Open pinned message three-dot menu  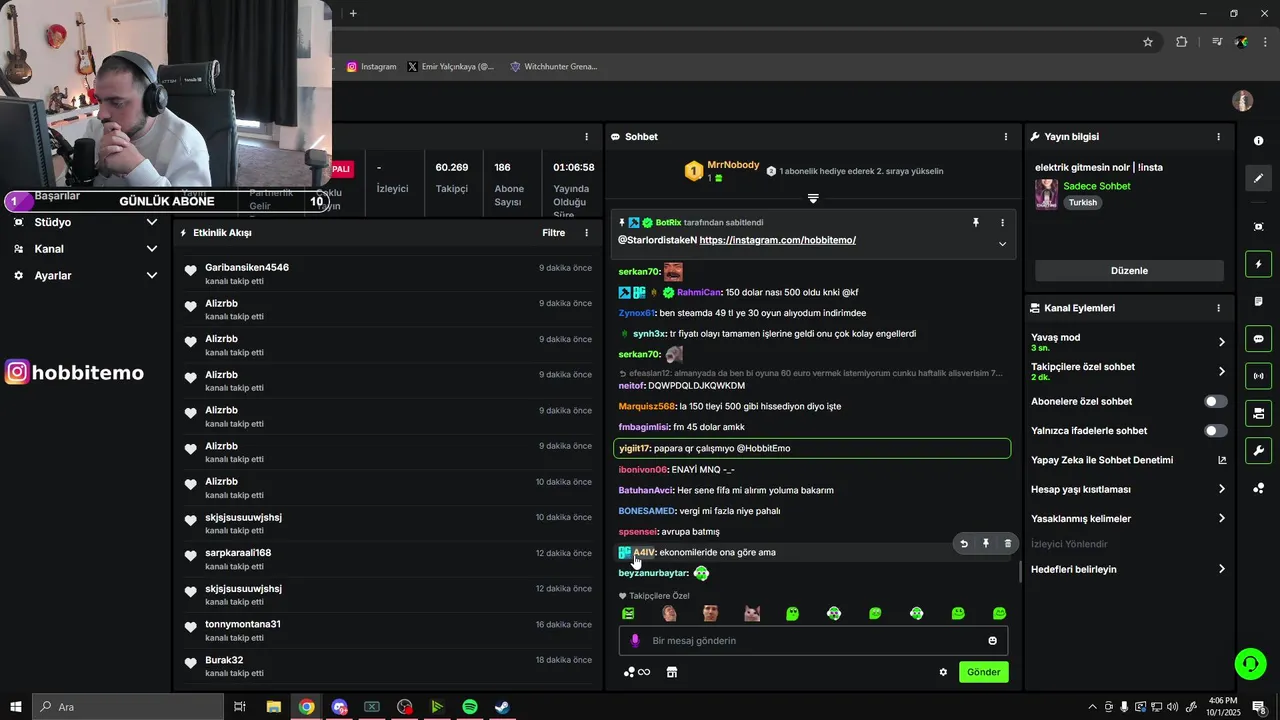click(1003, 223)
